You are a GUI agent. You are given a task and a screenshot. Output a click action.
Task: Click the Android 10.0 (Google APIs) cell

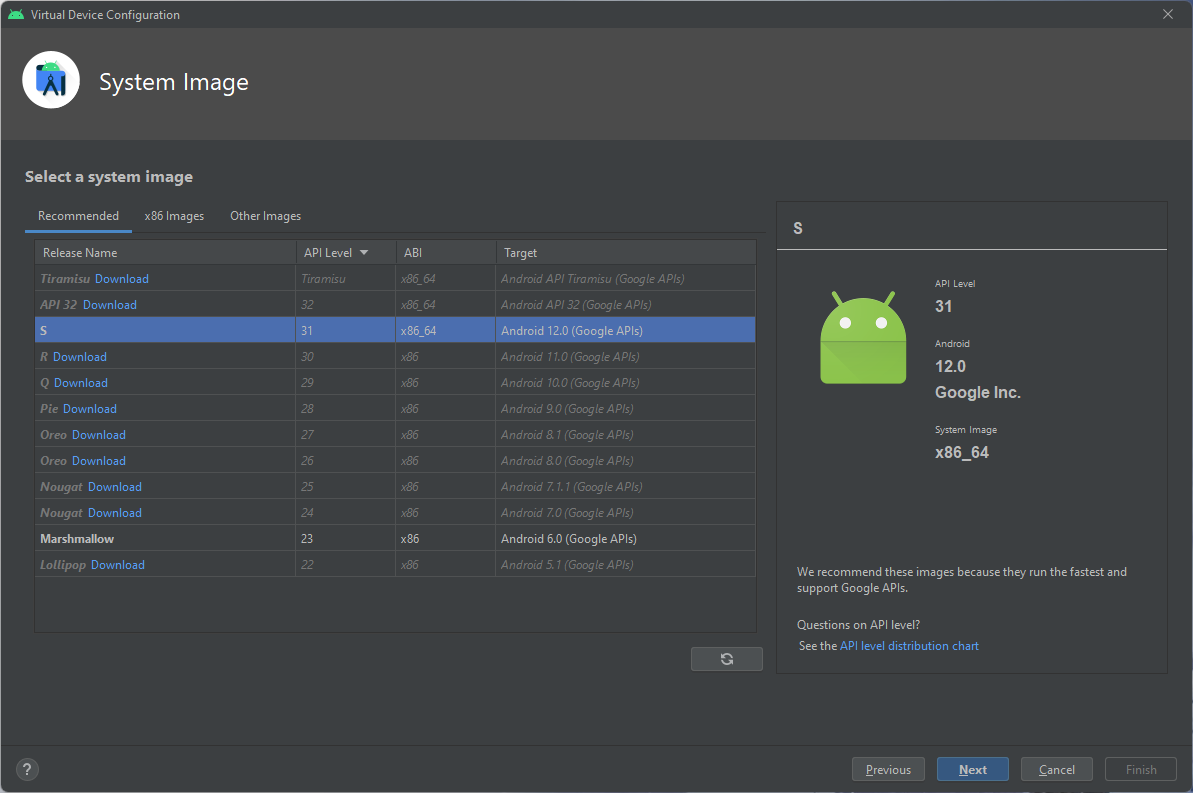coord(625,383)
